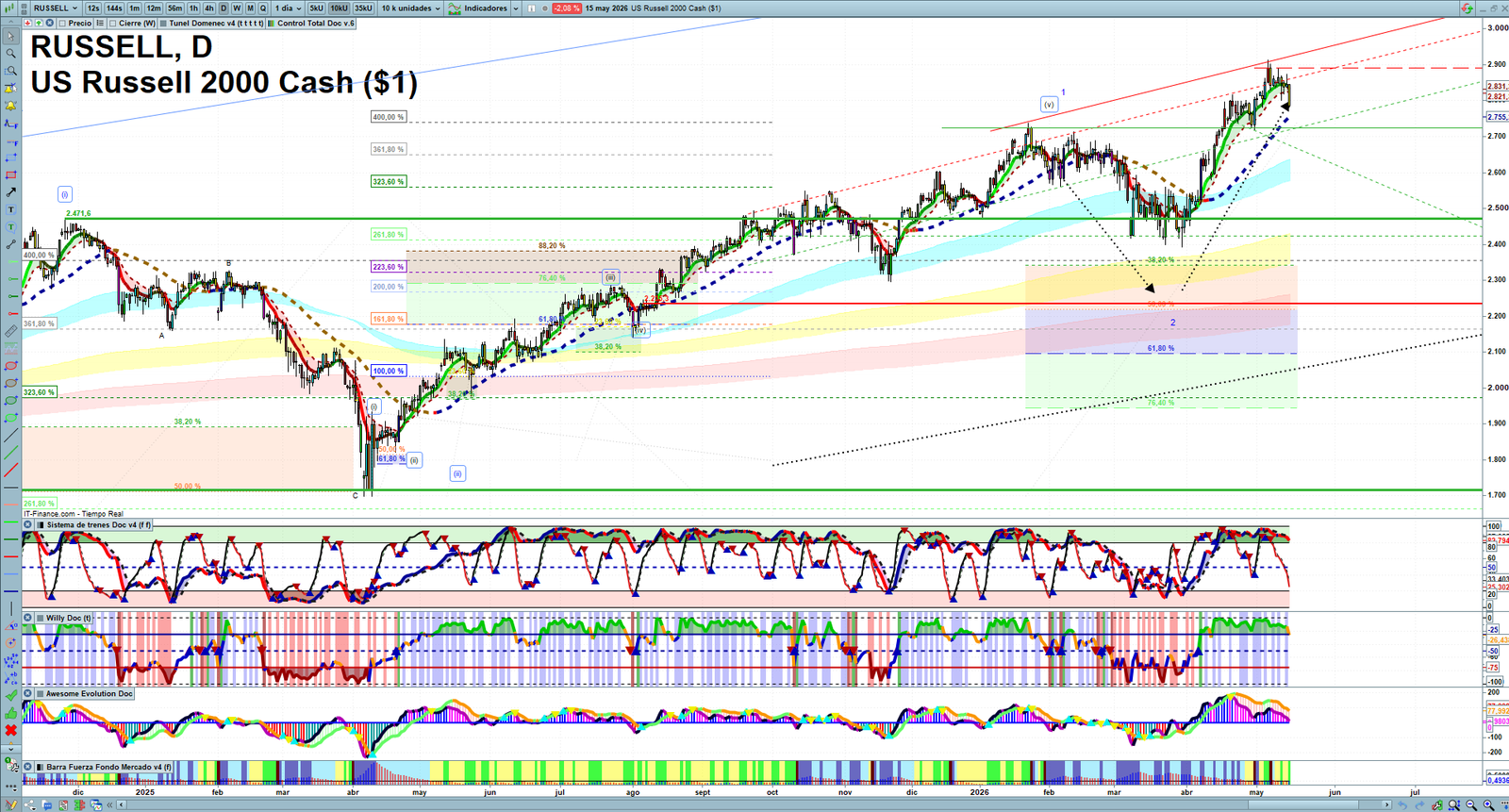Select the black arrow drawing tool
The width and height of the screenshot is (1509, 812).
click(10, 192)
